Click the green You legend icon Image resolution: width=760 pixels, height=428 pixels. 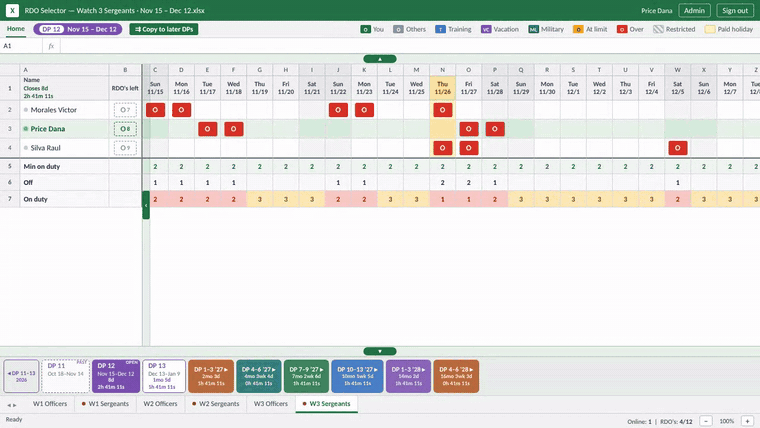pos(365,30)
